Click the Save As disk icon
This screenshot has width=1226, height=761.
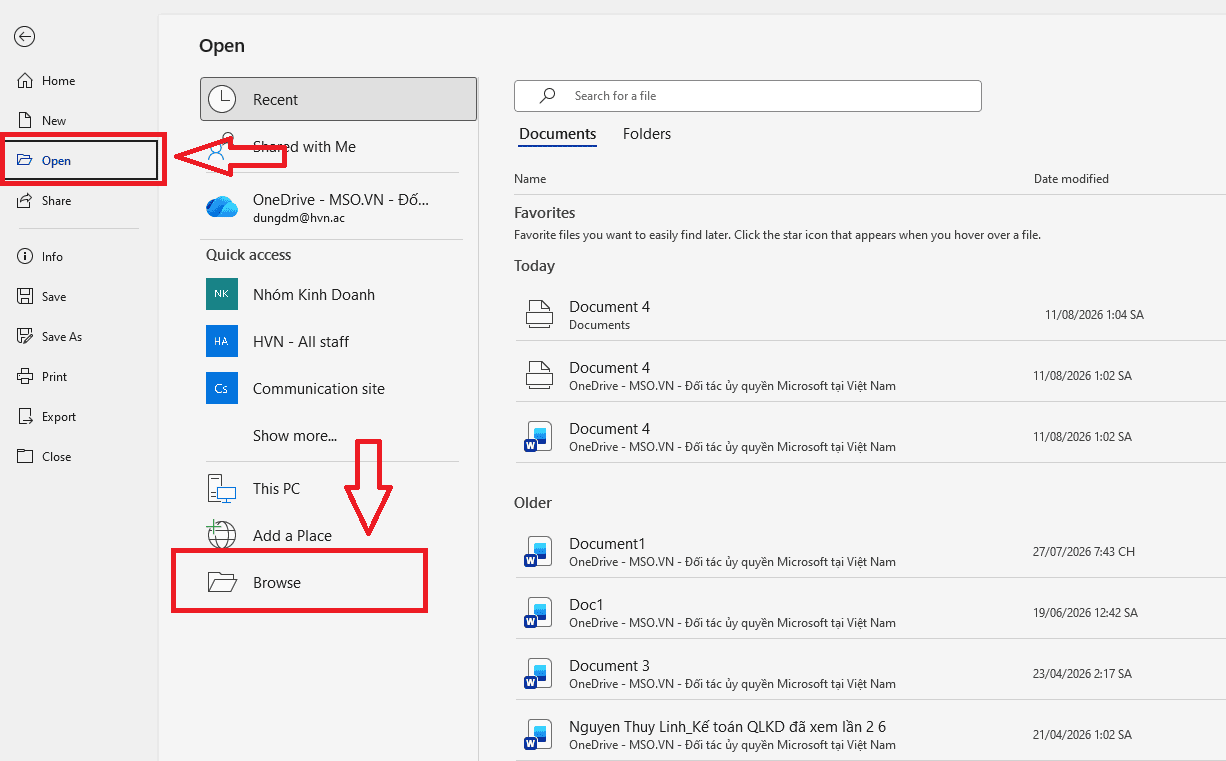[25, 337]
